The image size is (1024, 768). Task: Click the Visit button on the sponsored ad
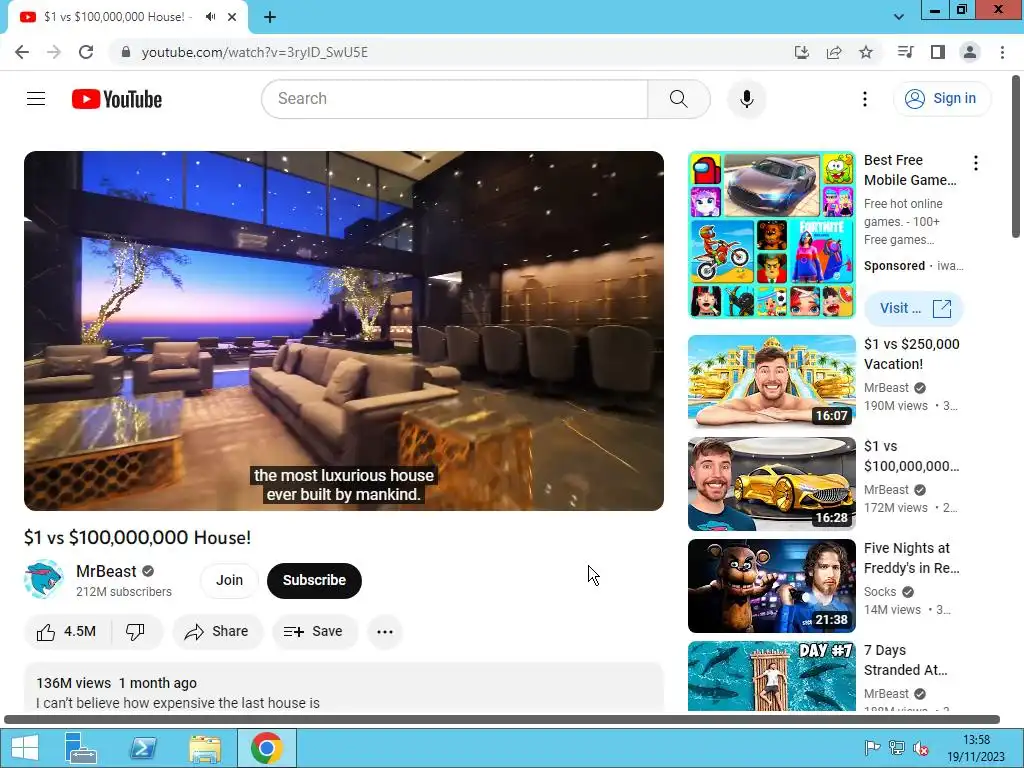[914, 308]
